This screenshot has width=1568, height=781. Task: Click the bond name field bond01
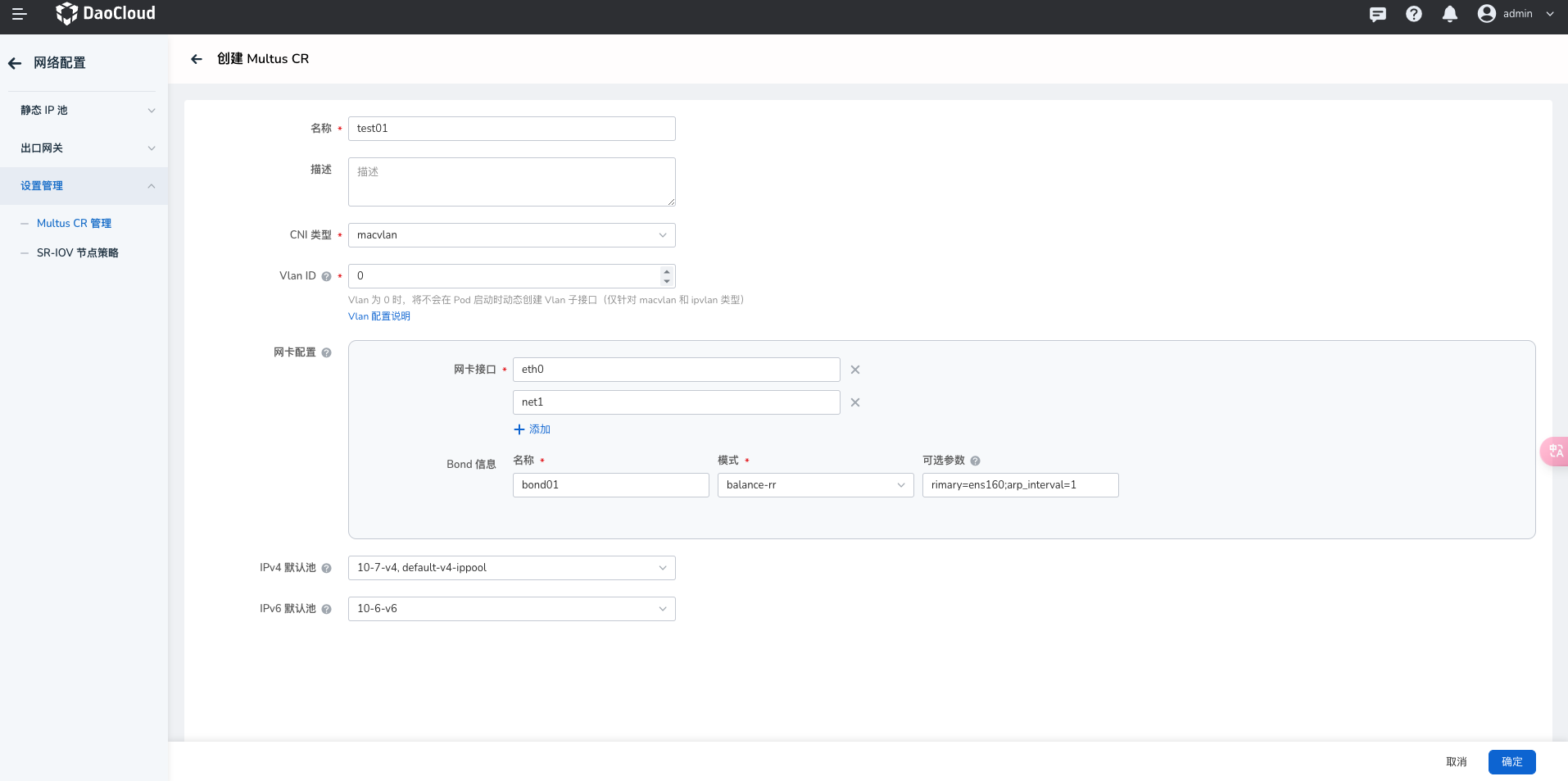pyautogui.click(x=610, y=485)
